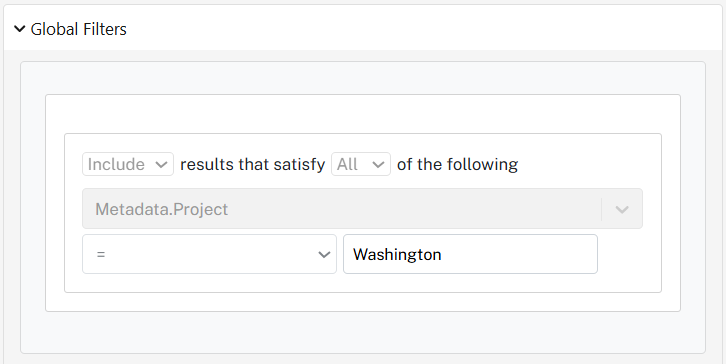This screenshot has width=726, height=364.
Task: Click empty space after Washington in value box
Action: pyautogui.click(x=519, y=254)
